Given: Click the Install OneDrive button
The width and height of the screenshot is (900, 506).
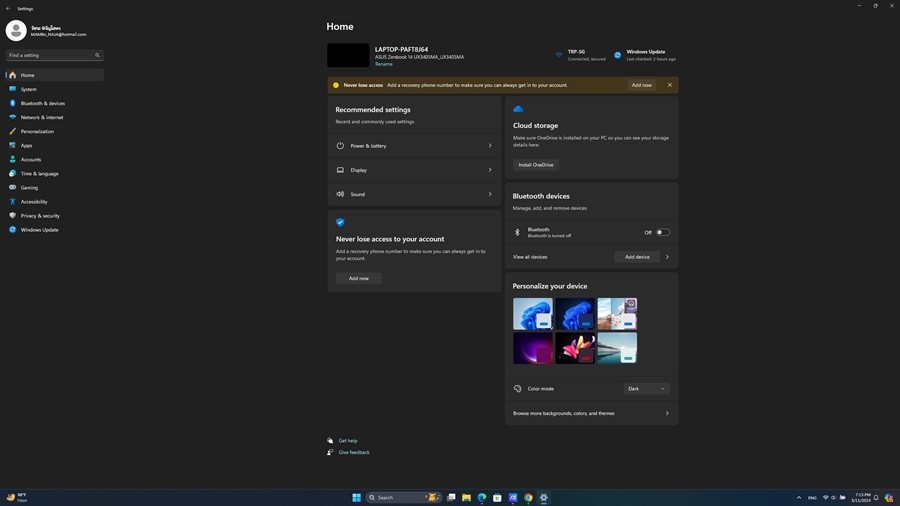Looking at the screenshot, I should point(535,164).
